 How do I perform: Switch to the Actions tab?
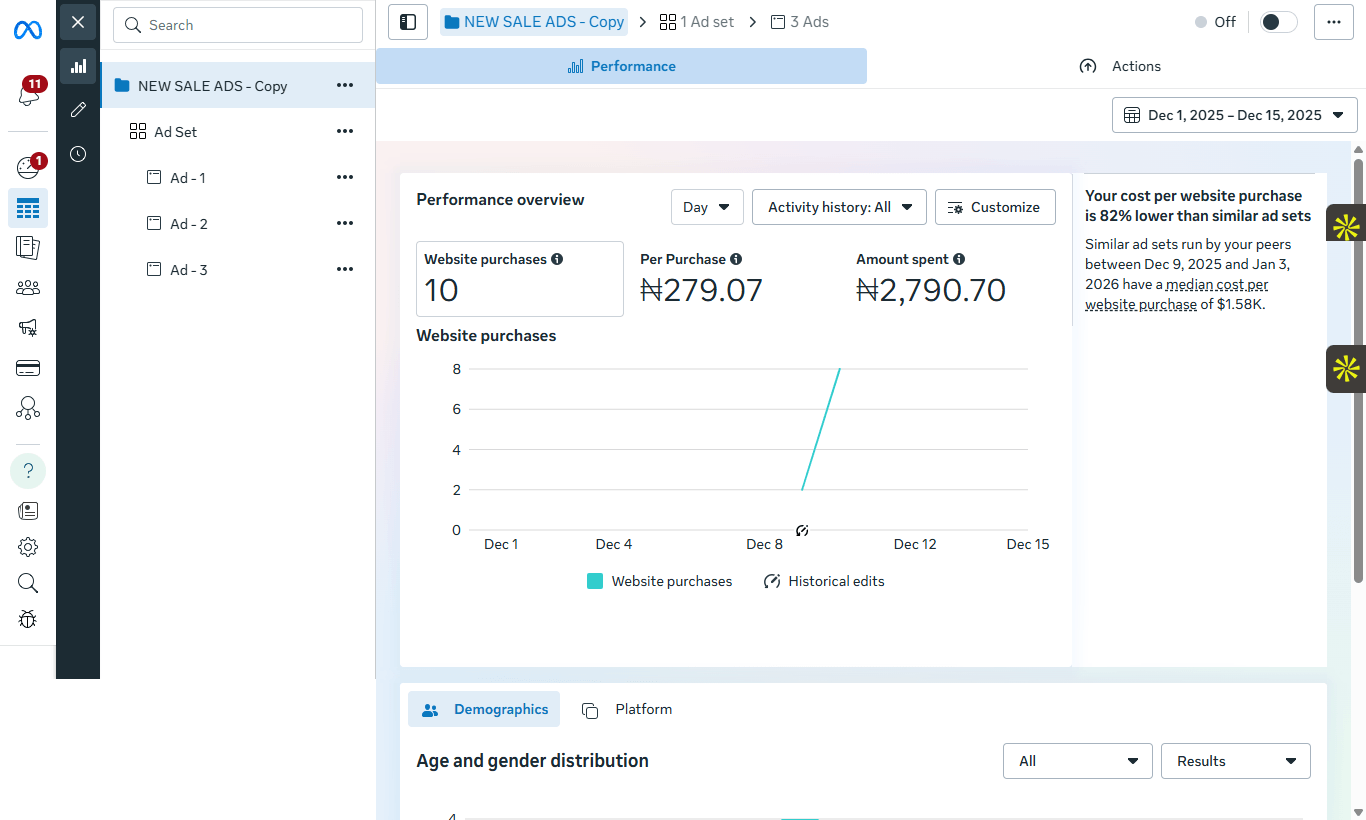[1121, 66]
